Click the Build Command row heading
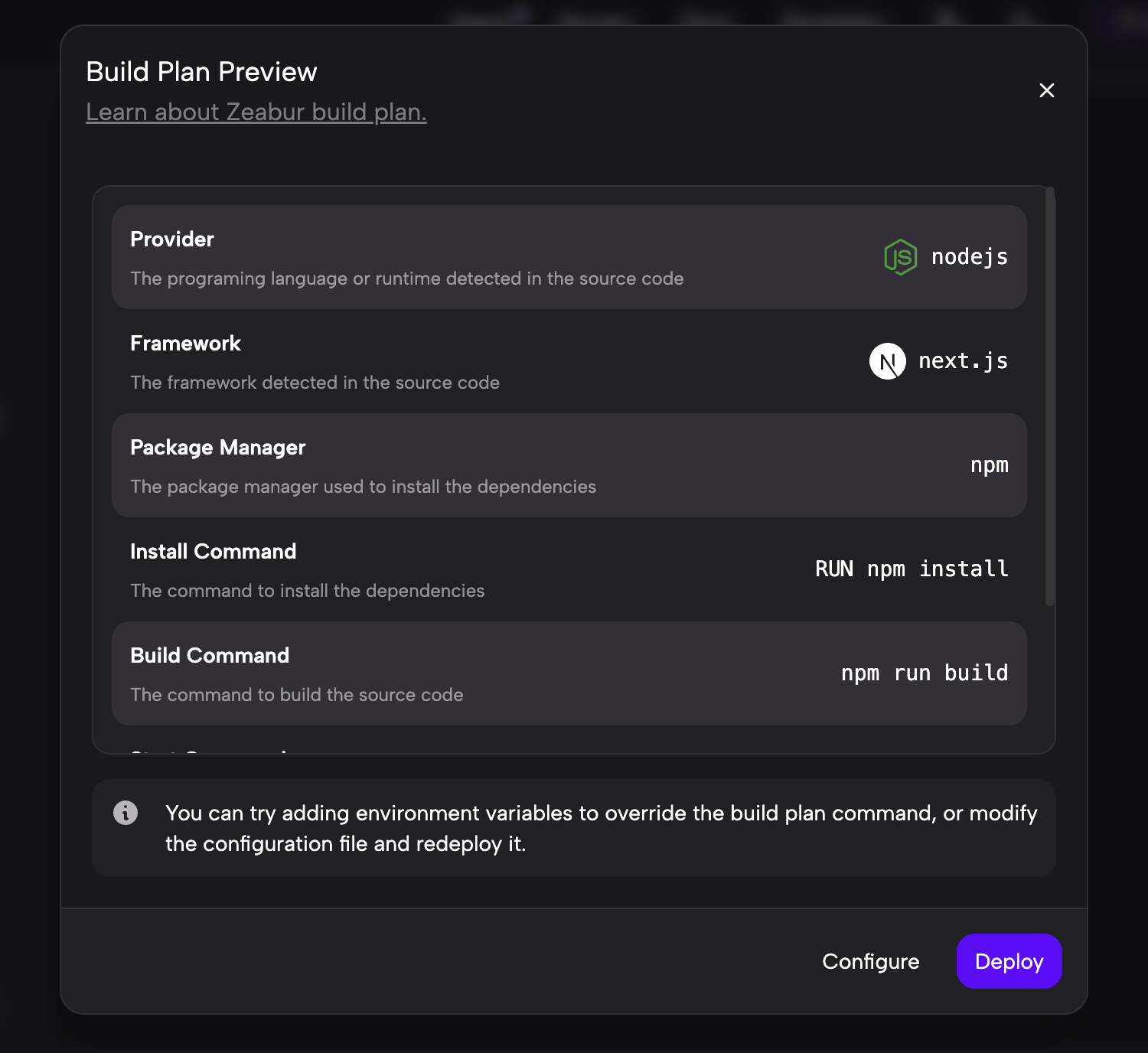The height and width of the screenshot is (1053, 1148). click(x=210, y=656)
